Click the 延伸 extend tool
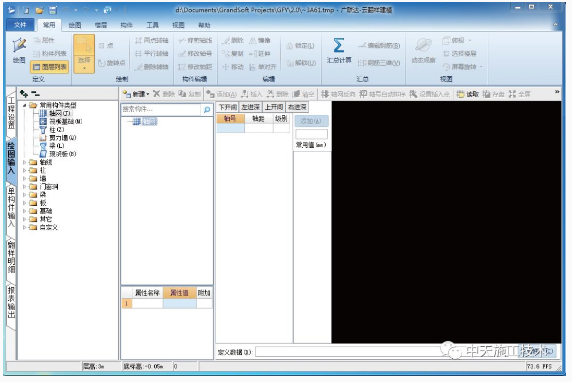The image size is (572, 382). point(260,54)
